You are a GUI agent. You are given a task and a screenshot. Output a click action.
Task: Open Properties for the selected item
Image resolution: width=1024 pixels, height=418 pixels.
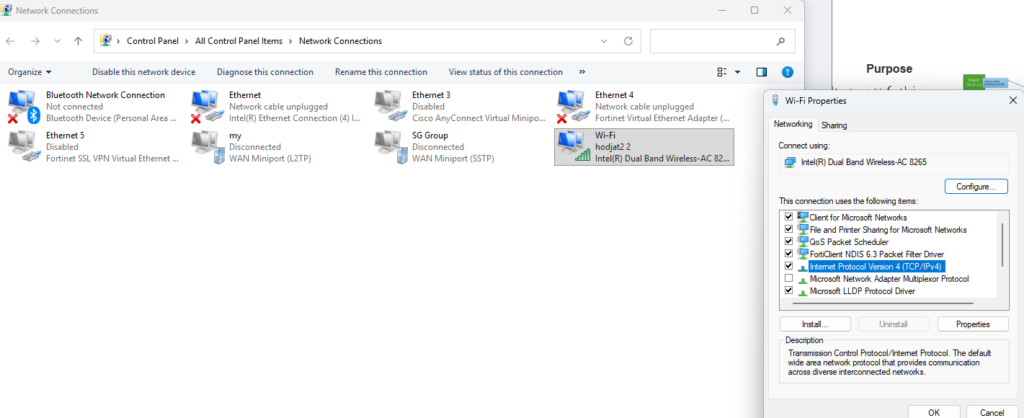coord(972,324)
